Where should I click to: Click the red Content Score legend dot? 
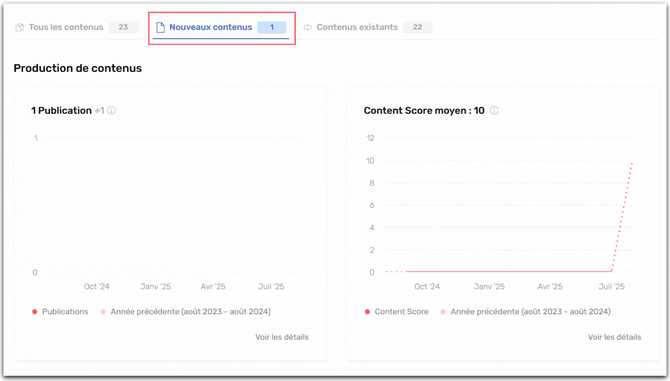pos(367,312)
